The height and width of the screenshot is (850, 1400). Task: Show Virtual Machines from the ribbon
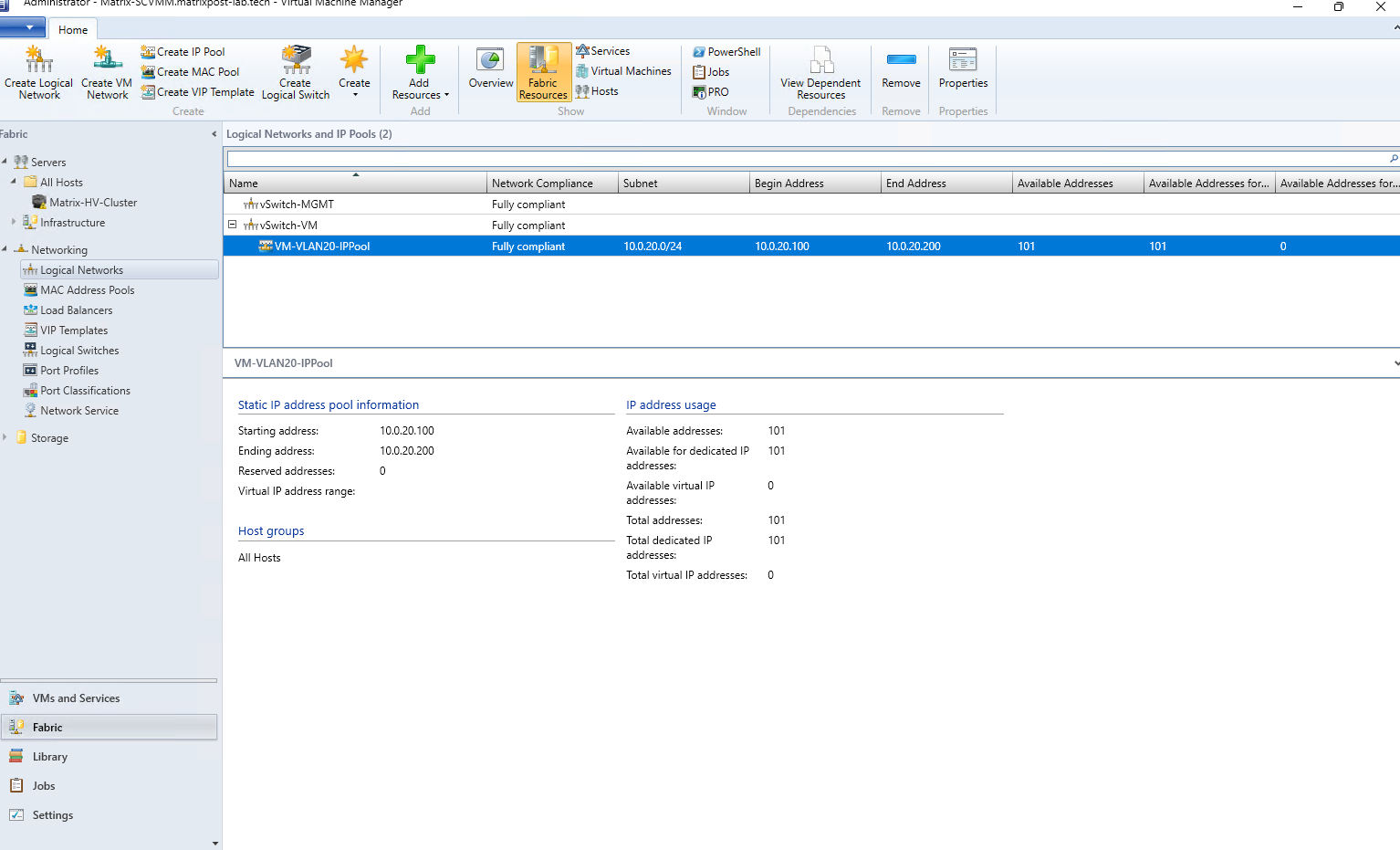pos(623,71)
